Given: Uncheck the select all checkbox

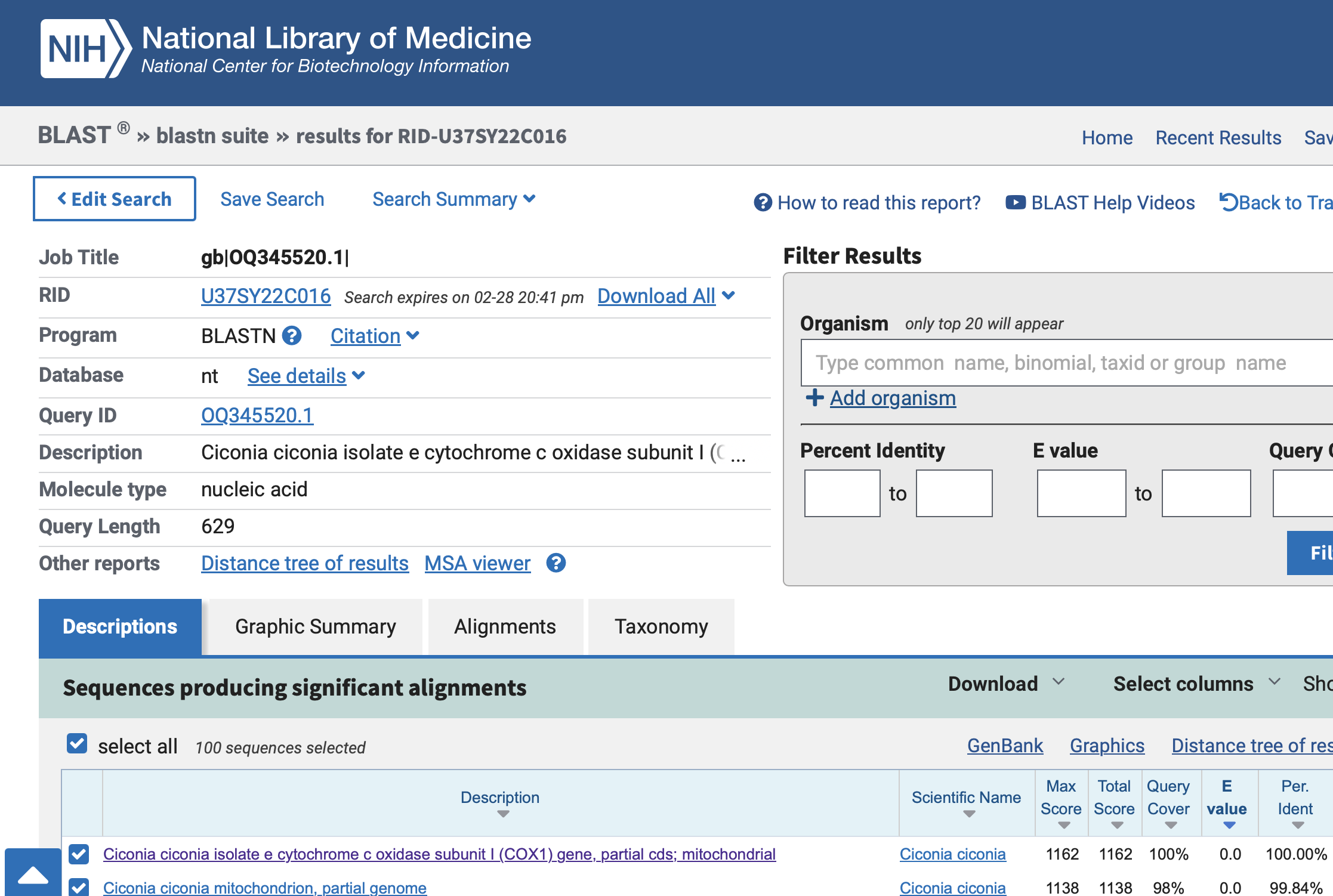Looking at the screenshot, I should [78, 744].
